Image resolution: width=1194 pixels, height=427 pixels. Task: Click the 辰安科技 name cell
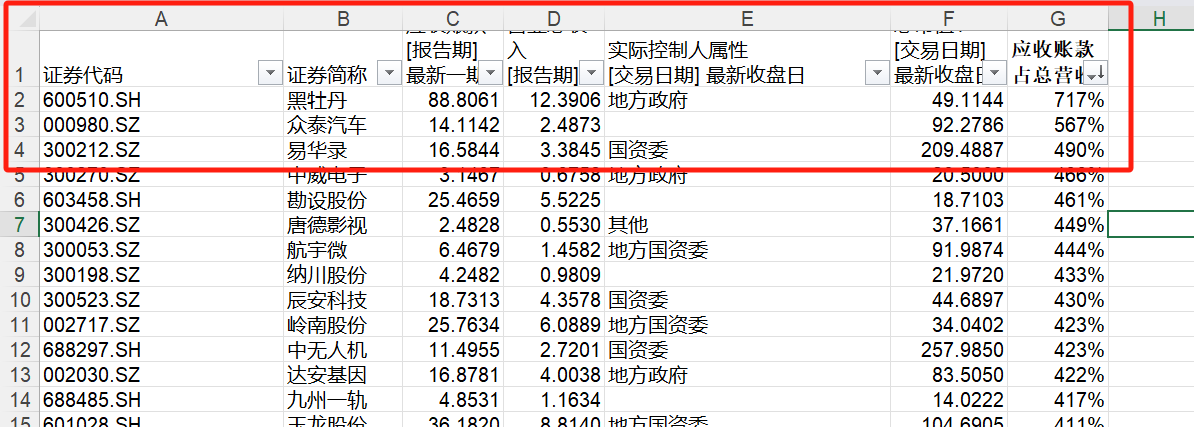point(343,301)
